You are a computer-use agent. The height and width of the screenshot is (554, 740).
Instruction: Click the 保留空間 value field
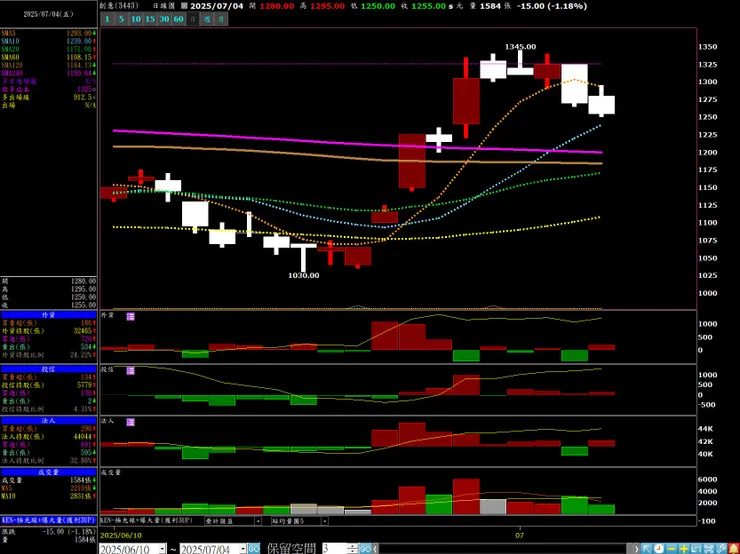tap(335, 549)
